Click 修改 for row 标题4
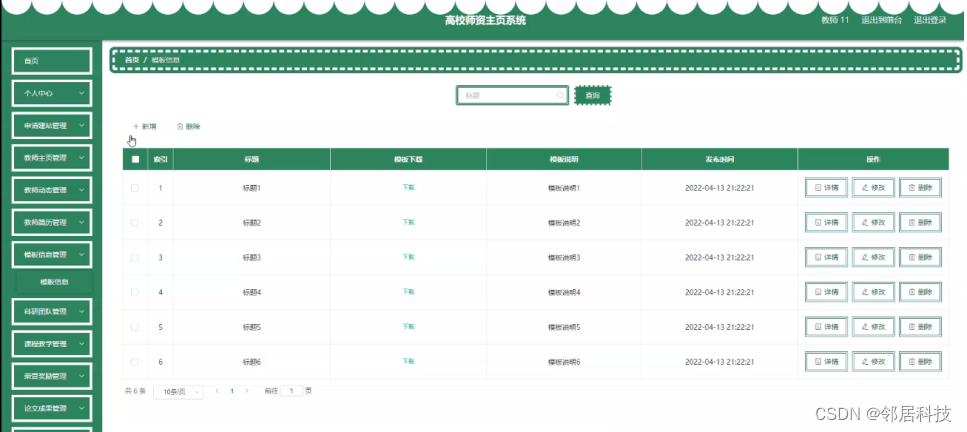Screen dimensions: 967x432 (x=873, y=292)
